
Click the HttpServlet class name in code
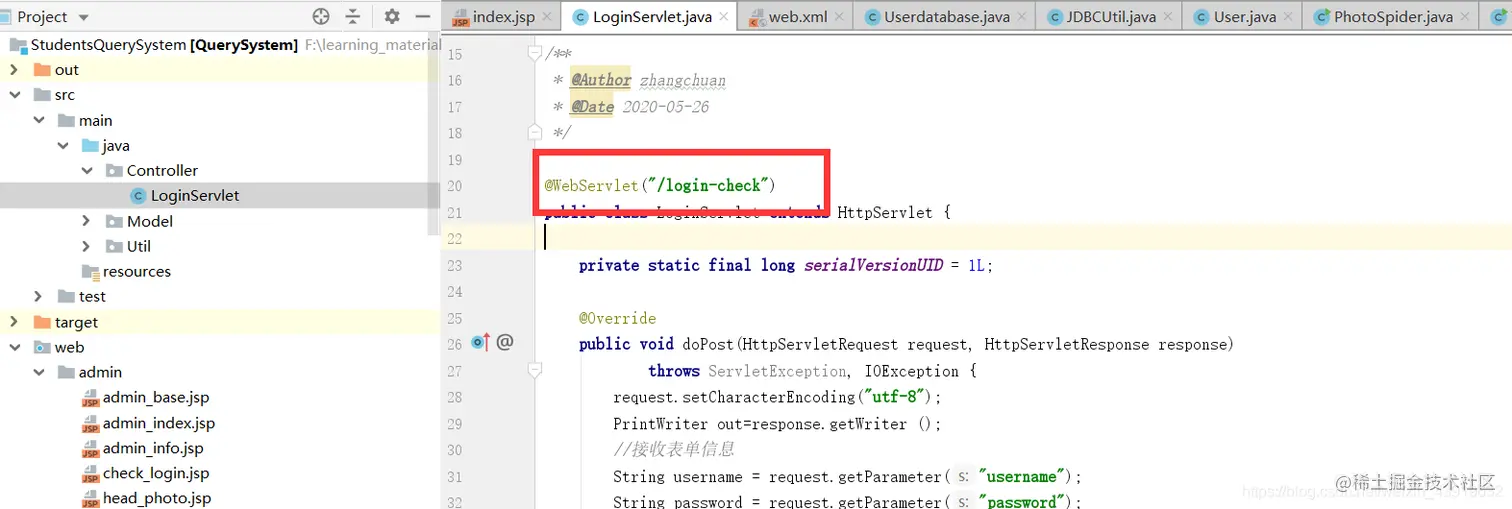pos(885,212)
